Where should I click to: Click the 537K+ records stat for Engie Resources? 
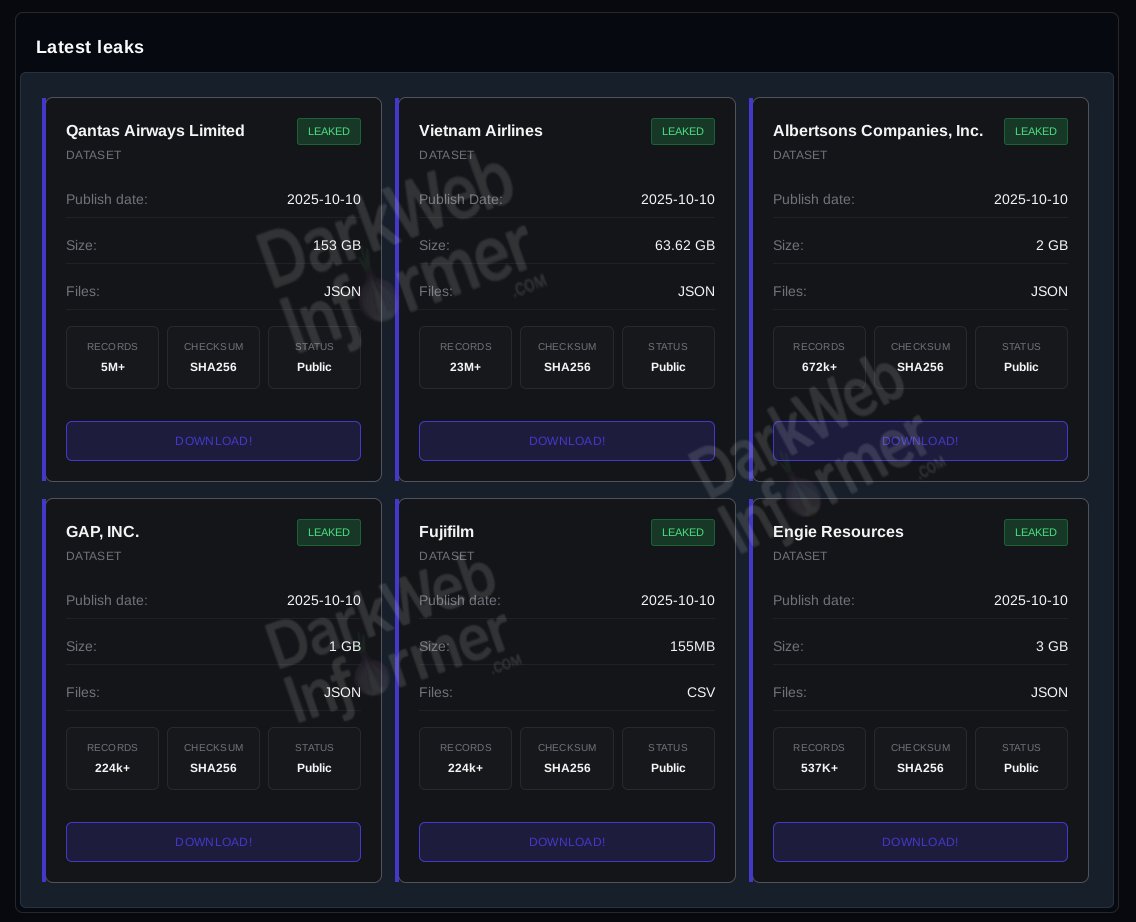tap(819, 758)
